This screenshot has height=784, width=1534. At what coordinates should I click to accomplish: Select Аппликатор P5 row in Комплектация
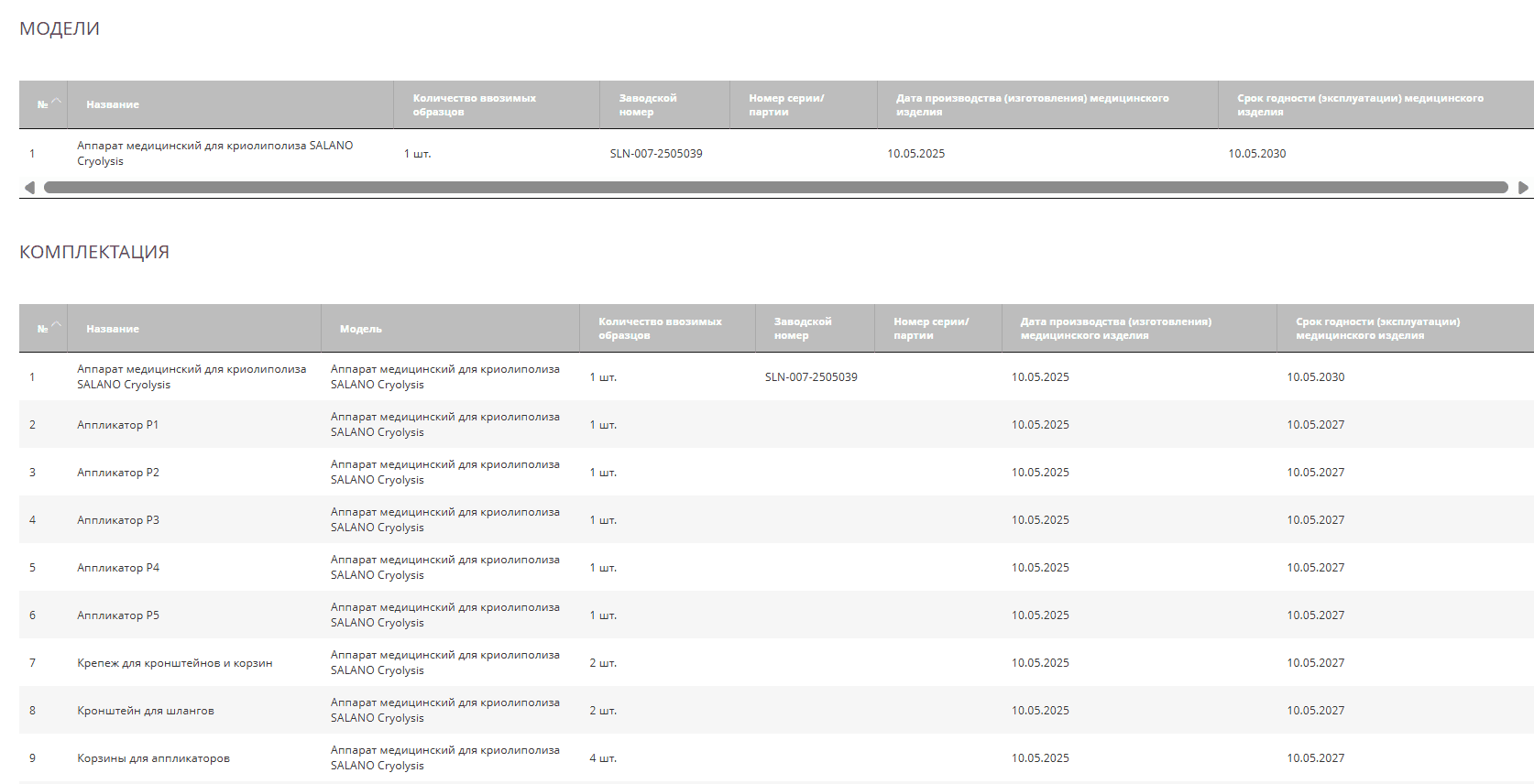[x=118, y=615]
